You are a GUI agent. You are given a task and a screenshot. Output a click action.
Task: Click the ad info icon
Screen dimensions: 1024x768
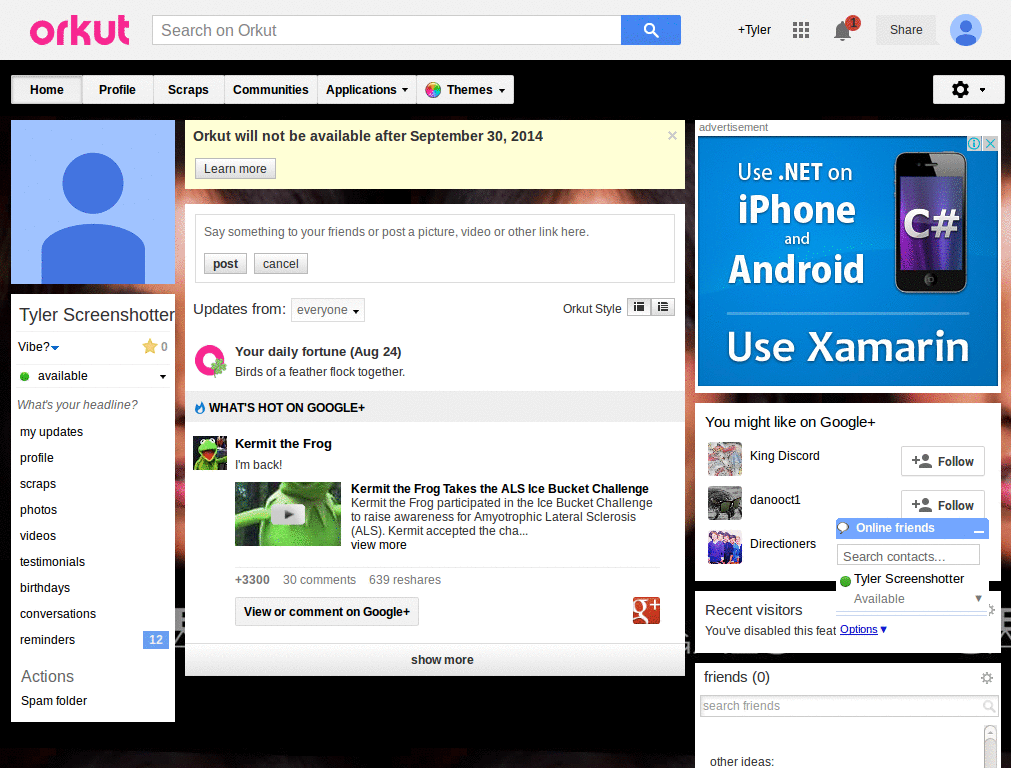pos(974,144)
